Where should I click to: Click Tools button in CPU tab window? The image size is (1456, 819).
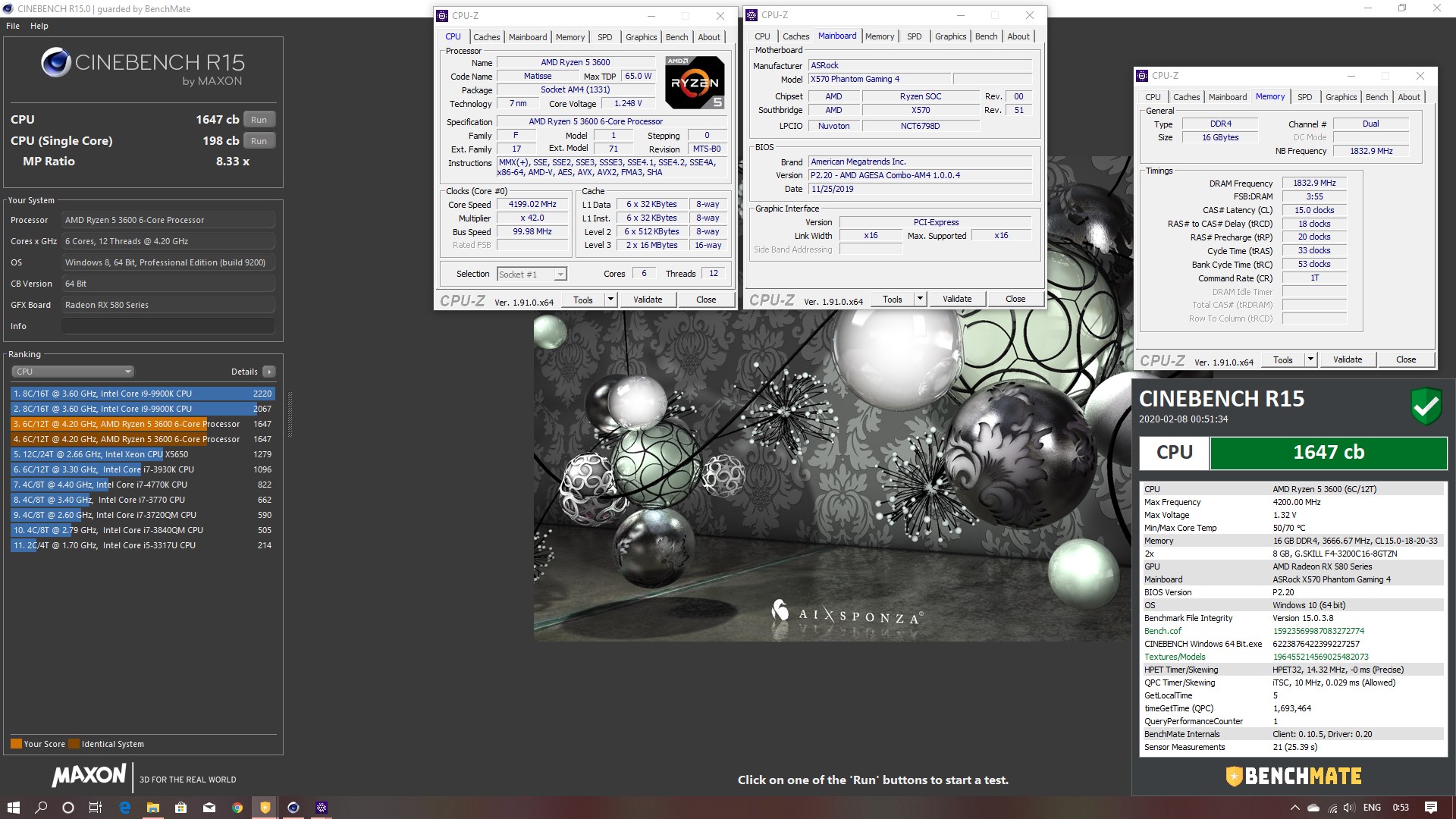(583, 300)
